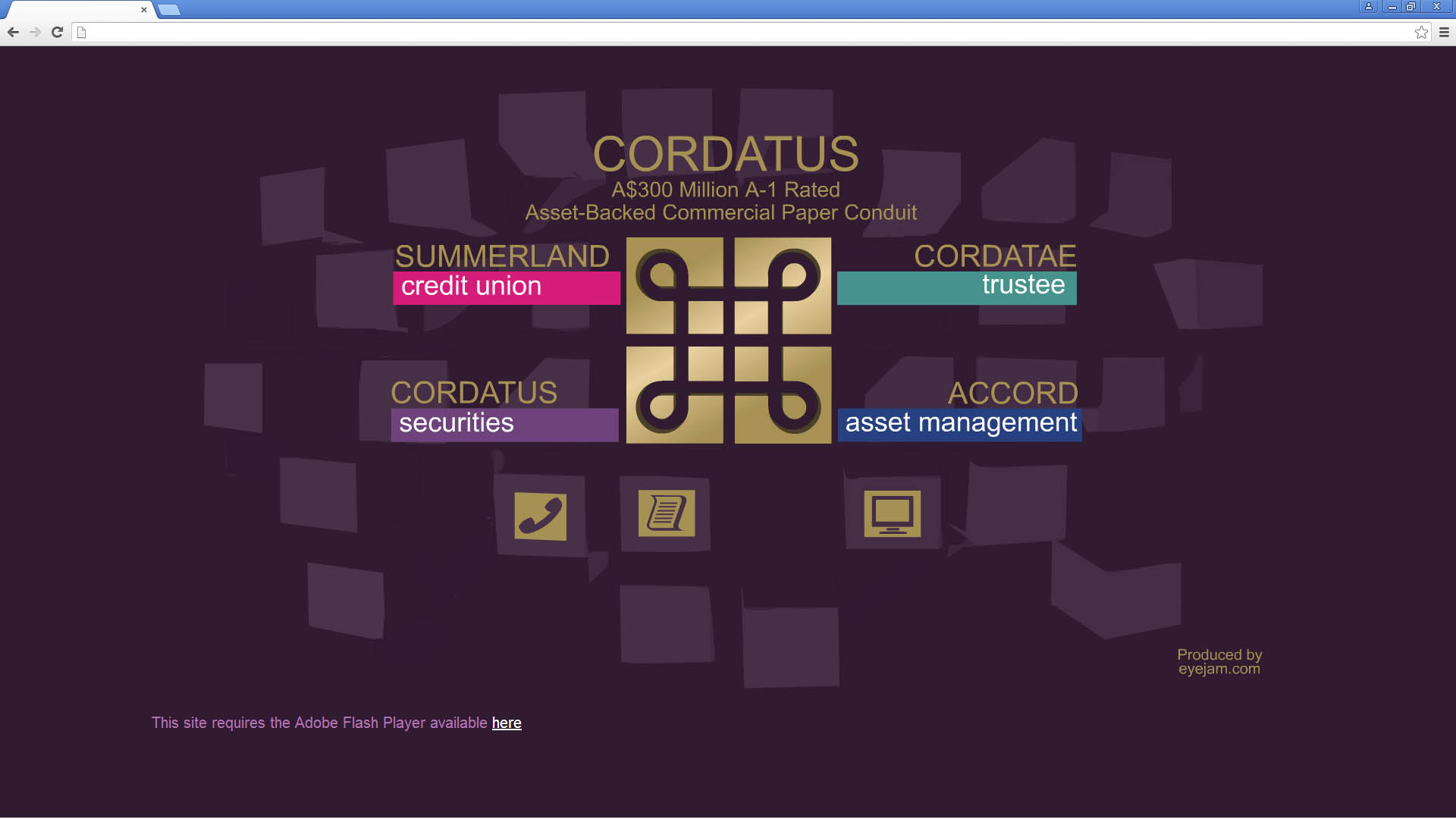1456x819 pixels.
Task: Click the Produced by eyejam.com credit
Action: 1219,661
